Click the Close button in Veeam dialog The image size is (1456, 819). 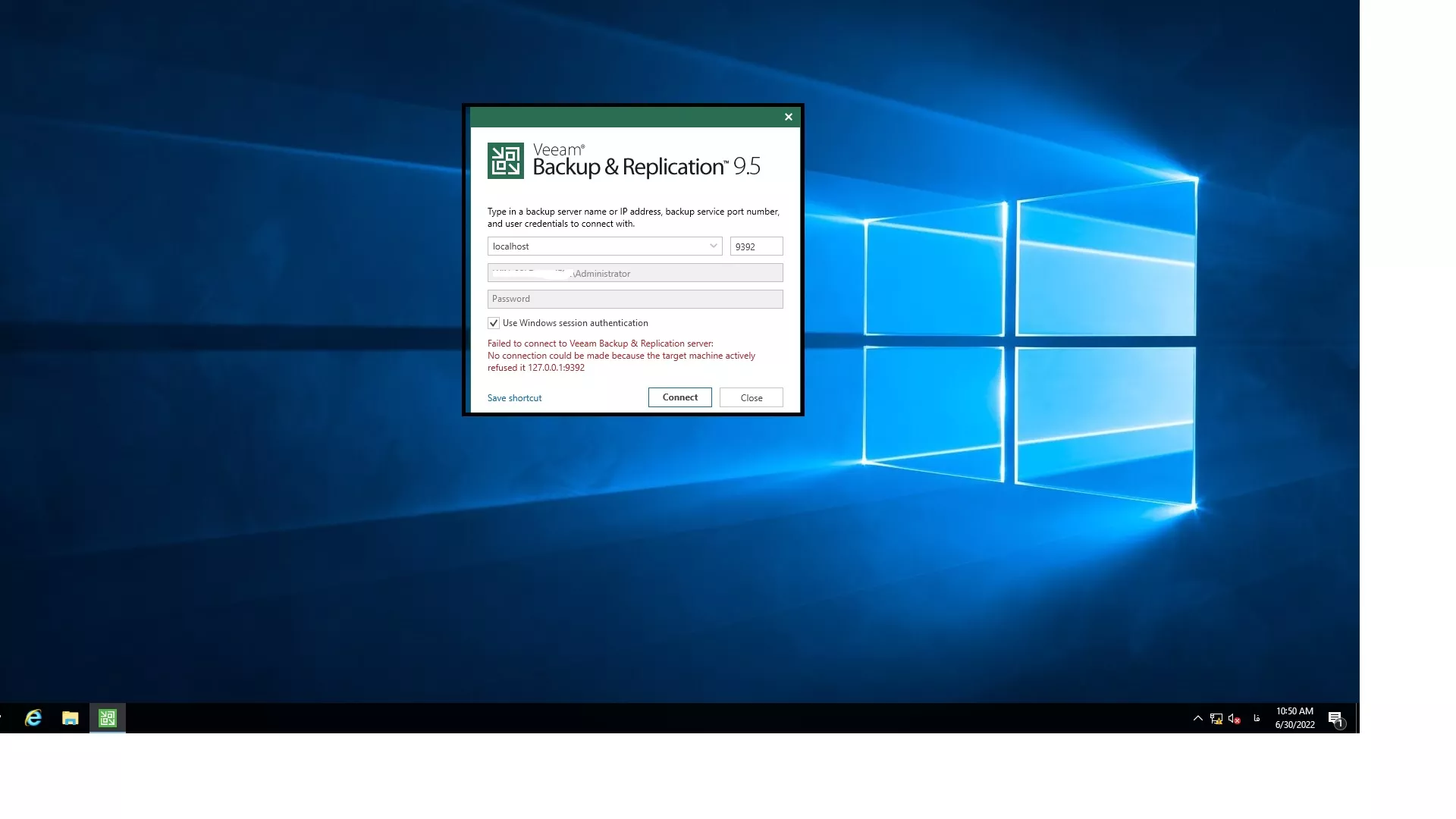[x=751, y=397]
